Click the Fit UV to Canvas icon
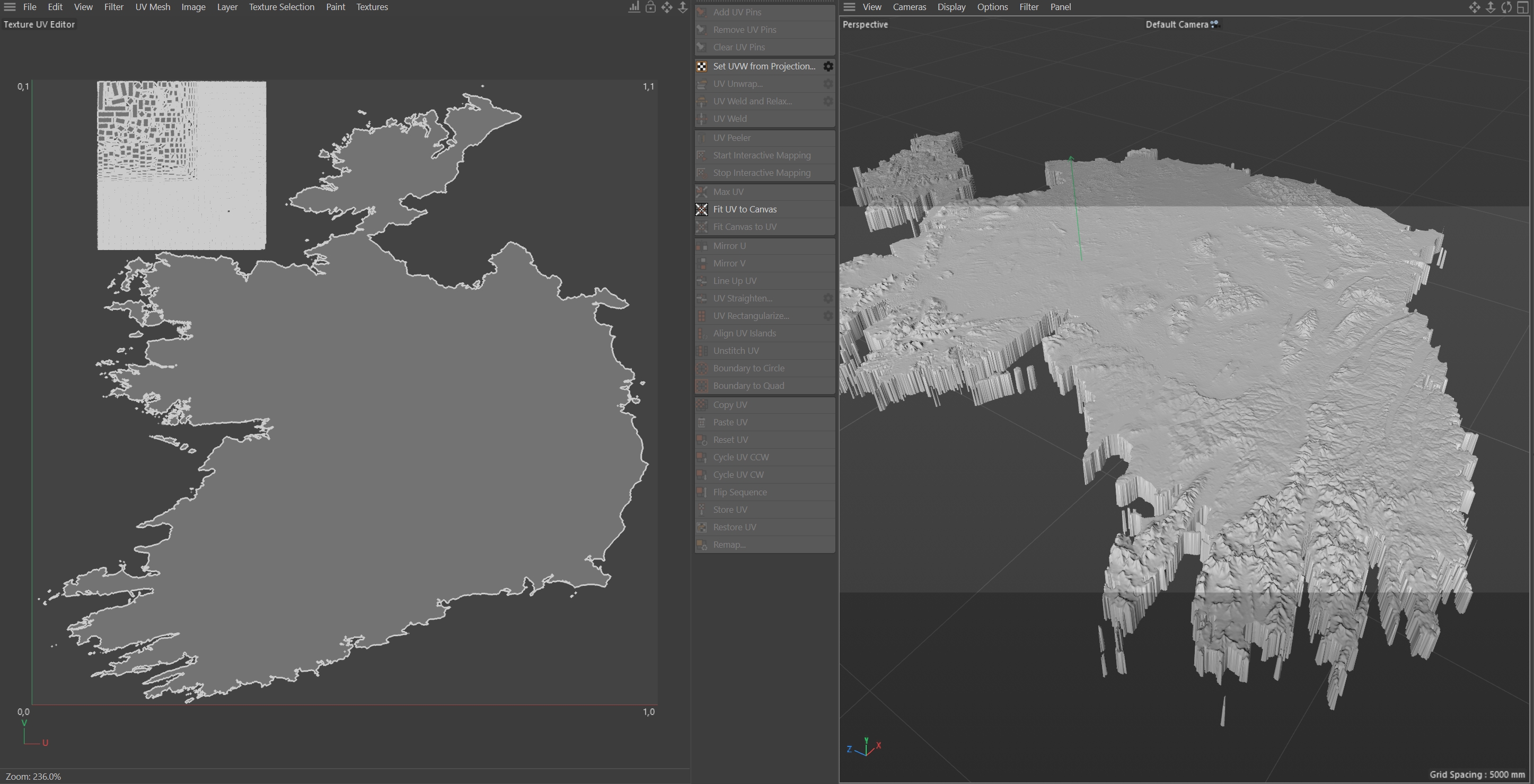 tap(701, 209)
